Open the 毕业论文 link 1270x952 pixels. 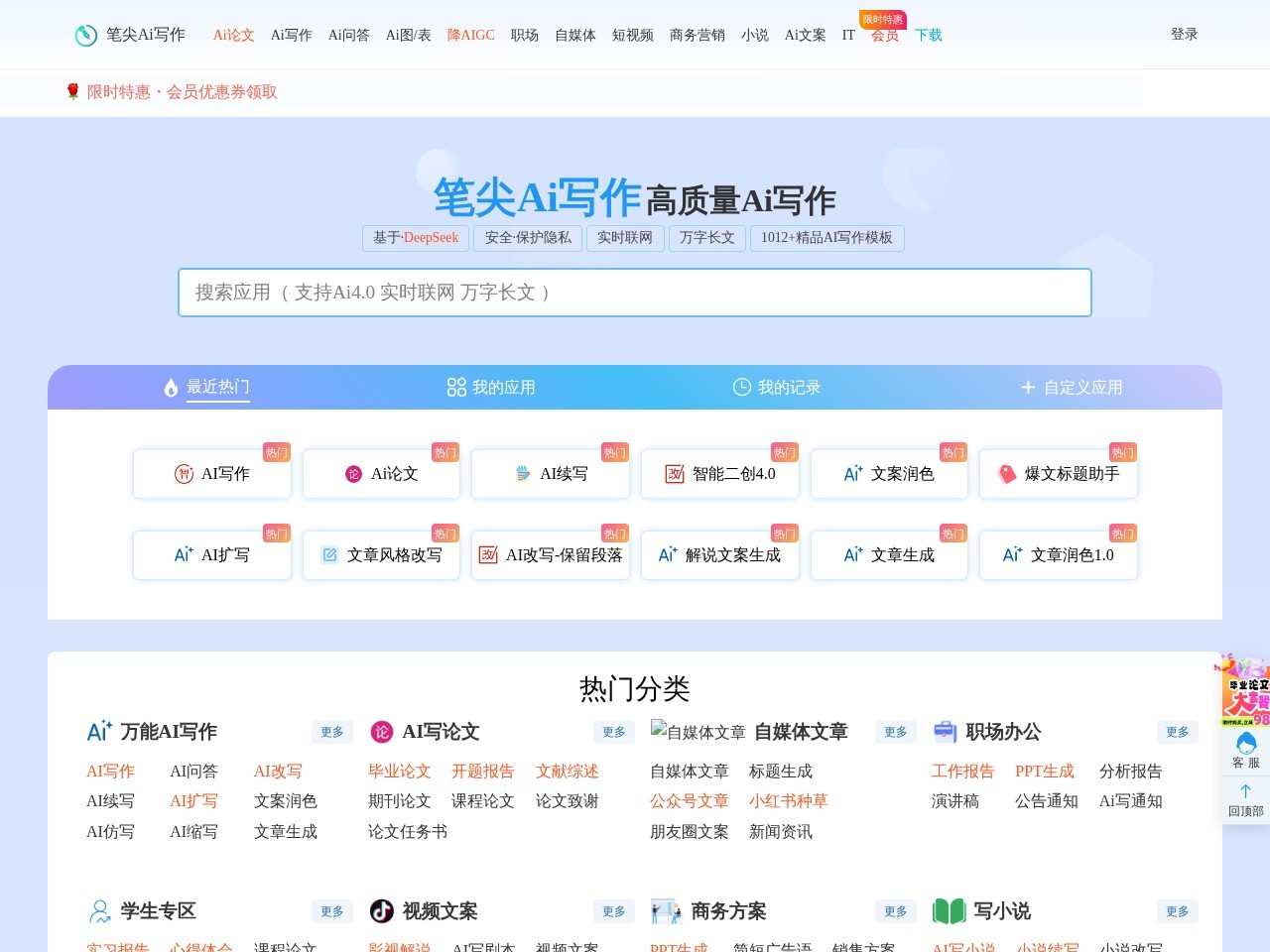click(400, 772)
